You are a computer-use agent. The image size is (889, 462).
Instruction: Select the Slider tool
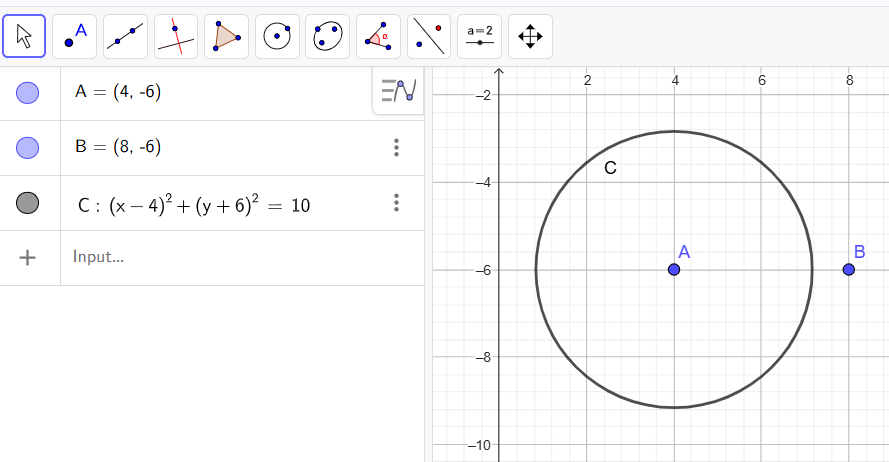pos(480,37)
